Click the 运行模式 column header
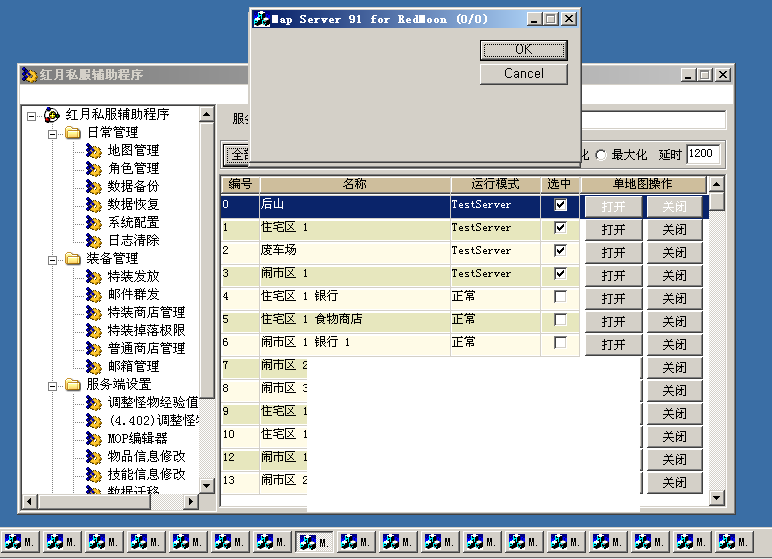The width and height of the screenshot is (772, 559). [x=494, y=184]
